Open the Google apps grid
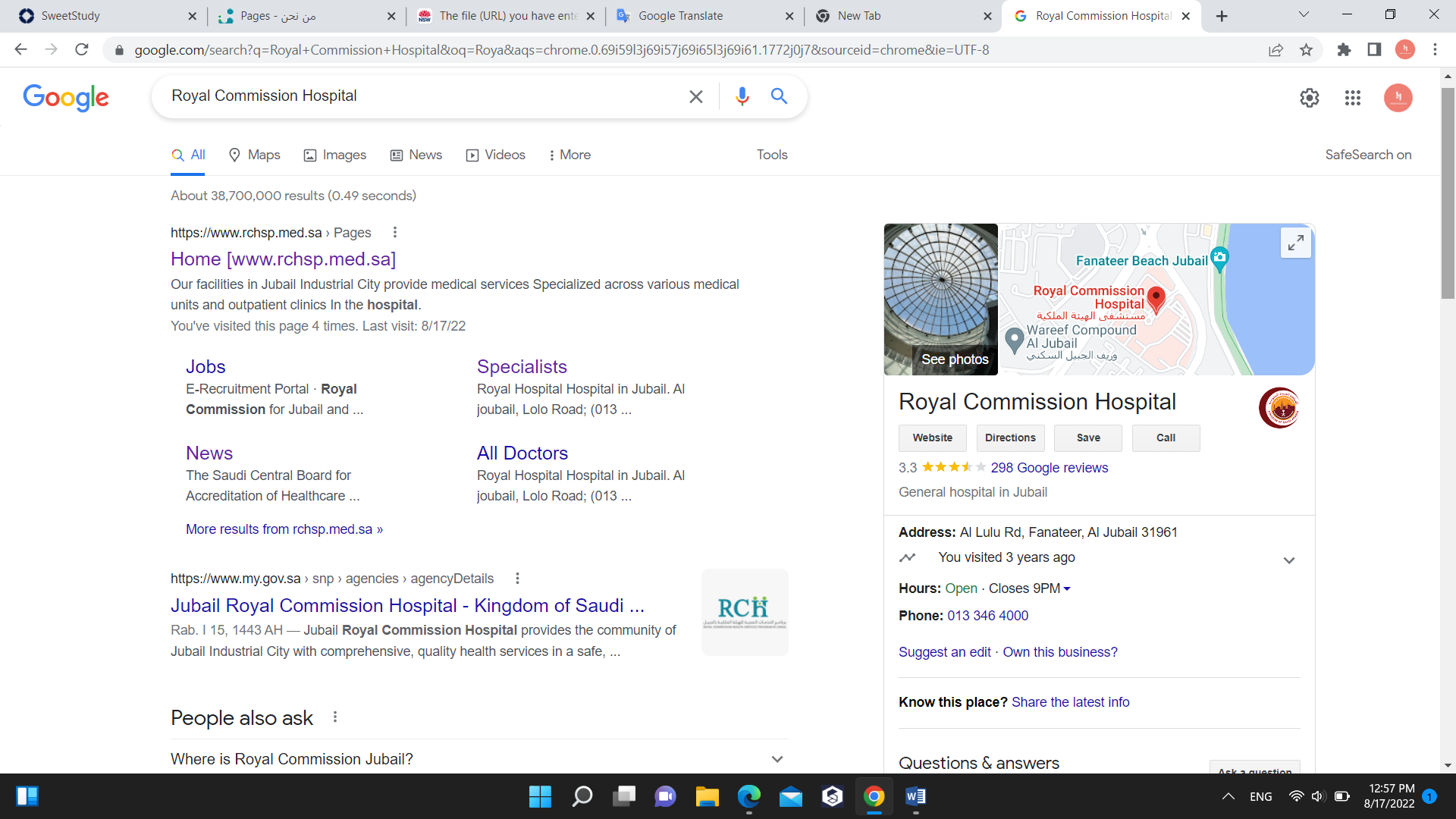Screen dimensions: 1456x819 point(1353,98)
